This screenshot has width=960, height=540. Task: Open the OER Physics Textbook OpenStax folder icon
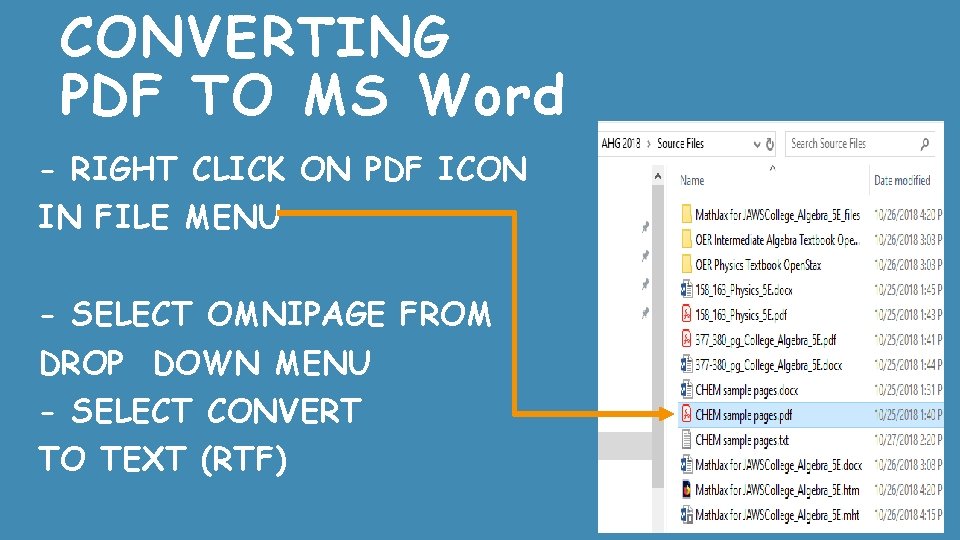686,264
